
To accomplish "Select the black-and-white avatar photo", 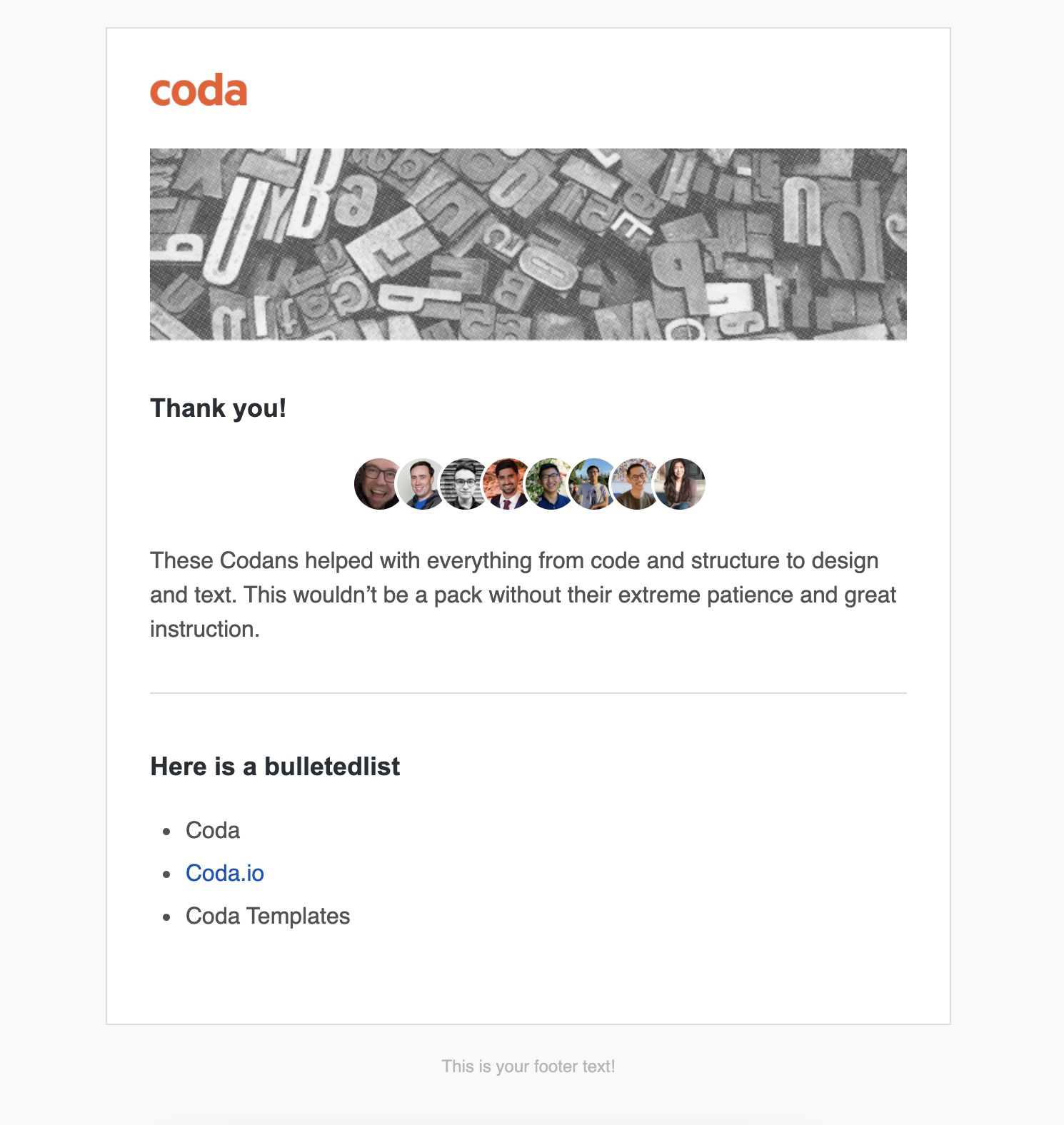I will pos(465,484).
